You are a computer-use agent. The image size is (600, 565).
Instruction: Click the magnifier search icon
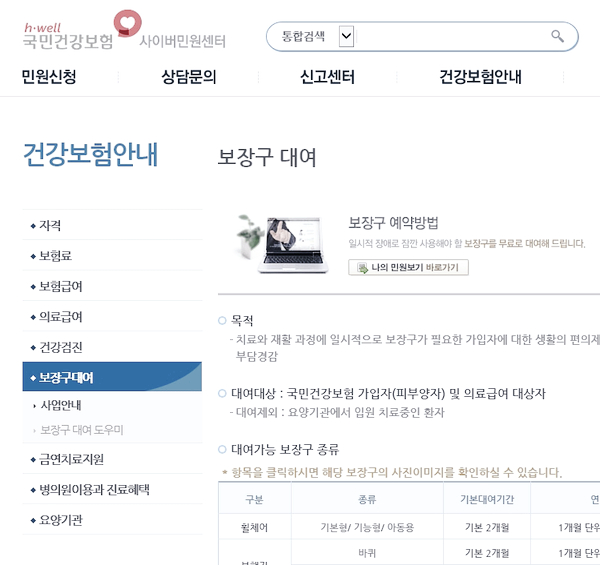557,36
